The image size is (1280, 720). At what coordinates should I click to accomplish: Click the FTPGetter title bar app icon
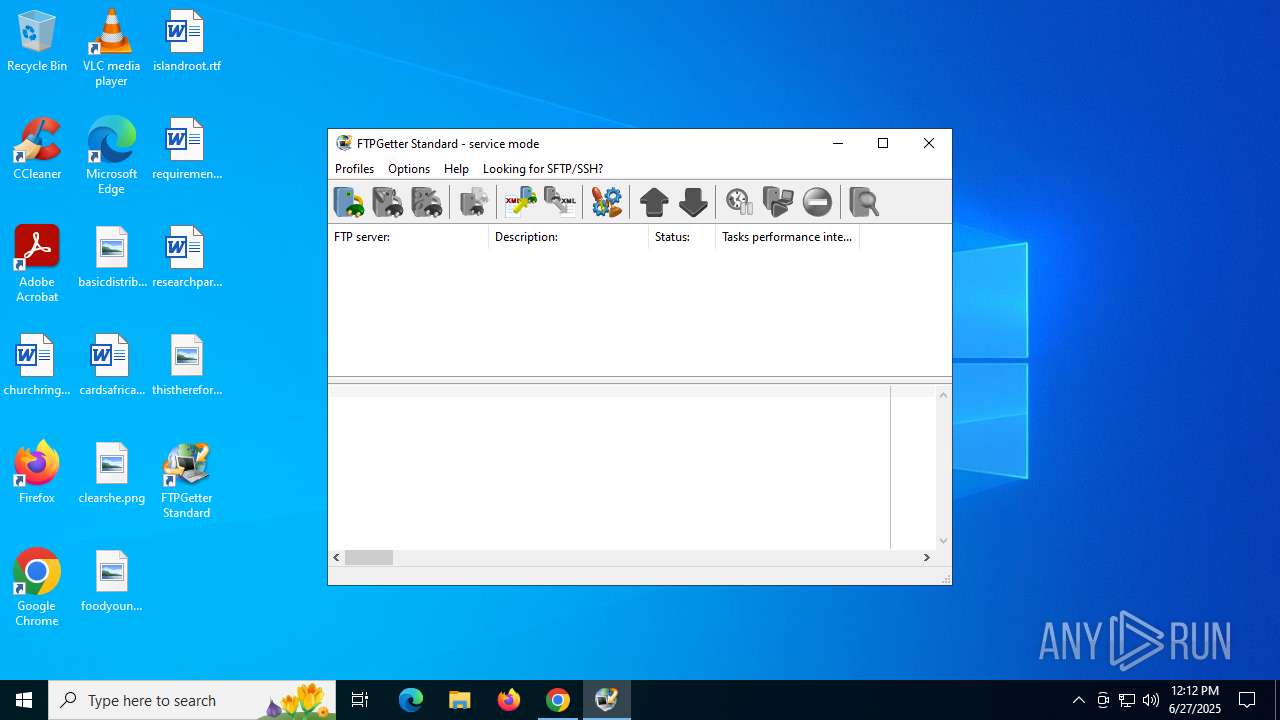(x=344, y=143)
